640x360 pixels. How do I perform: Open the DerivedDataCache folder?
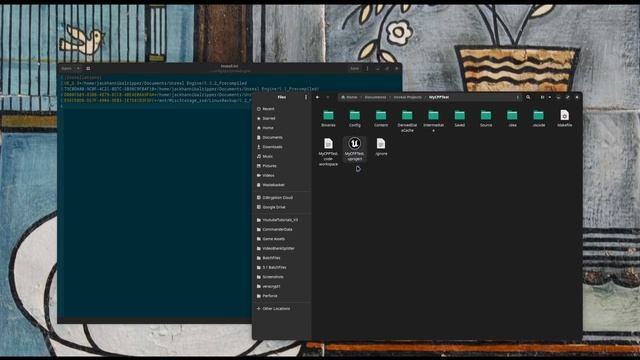(407, 120)
